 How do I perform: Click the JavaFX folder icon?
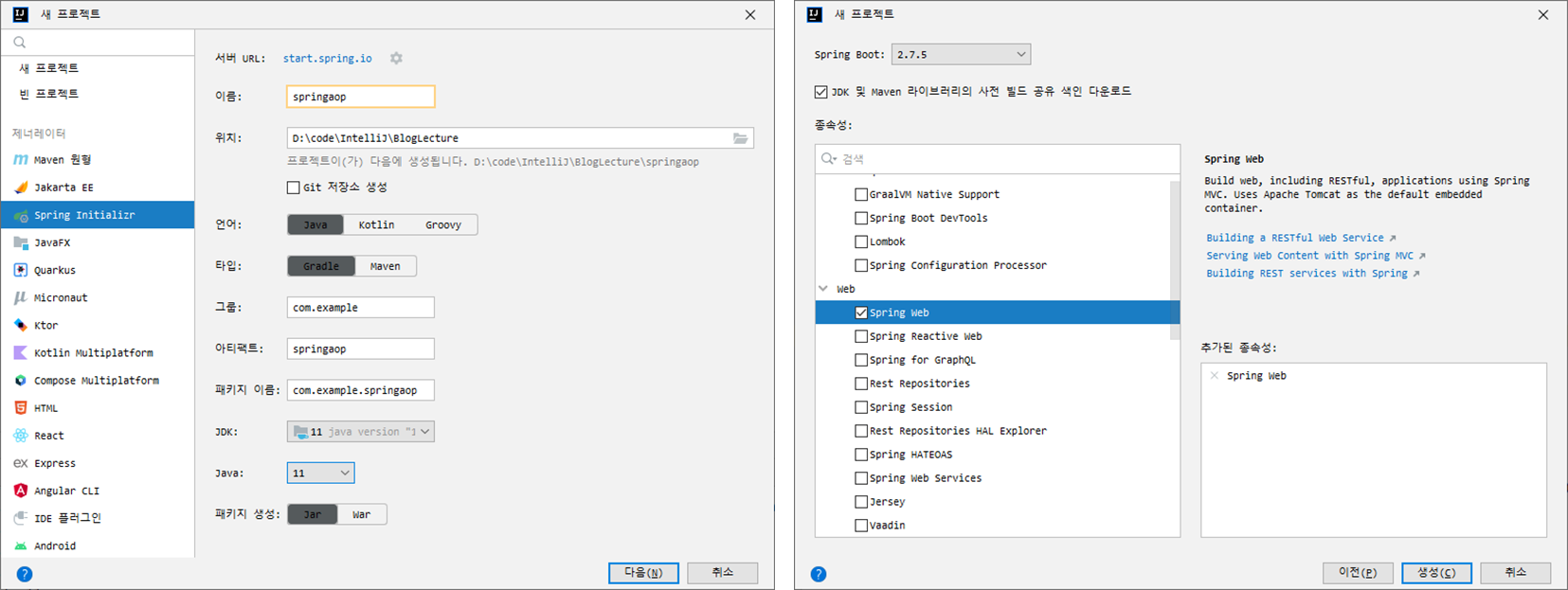(x=21, y=242)
